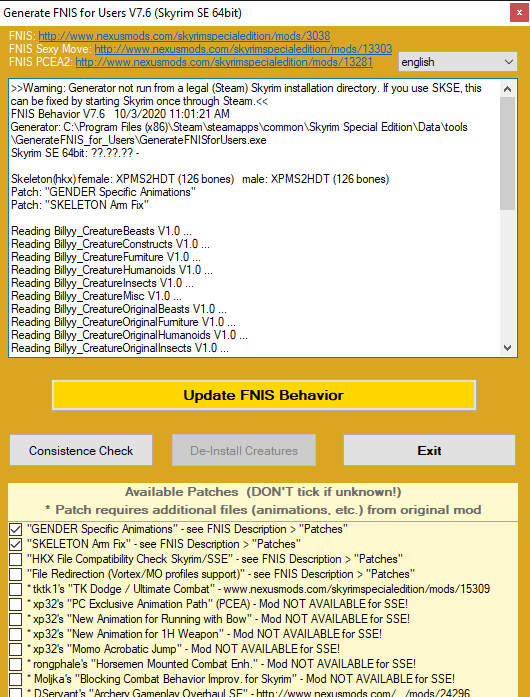Click Reading Billyy_CreatureOriginalHumanoids V1.0 line
The width and height of the screenshot is (530, 697).
pos(129,335)
